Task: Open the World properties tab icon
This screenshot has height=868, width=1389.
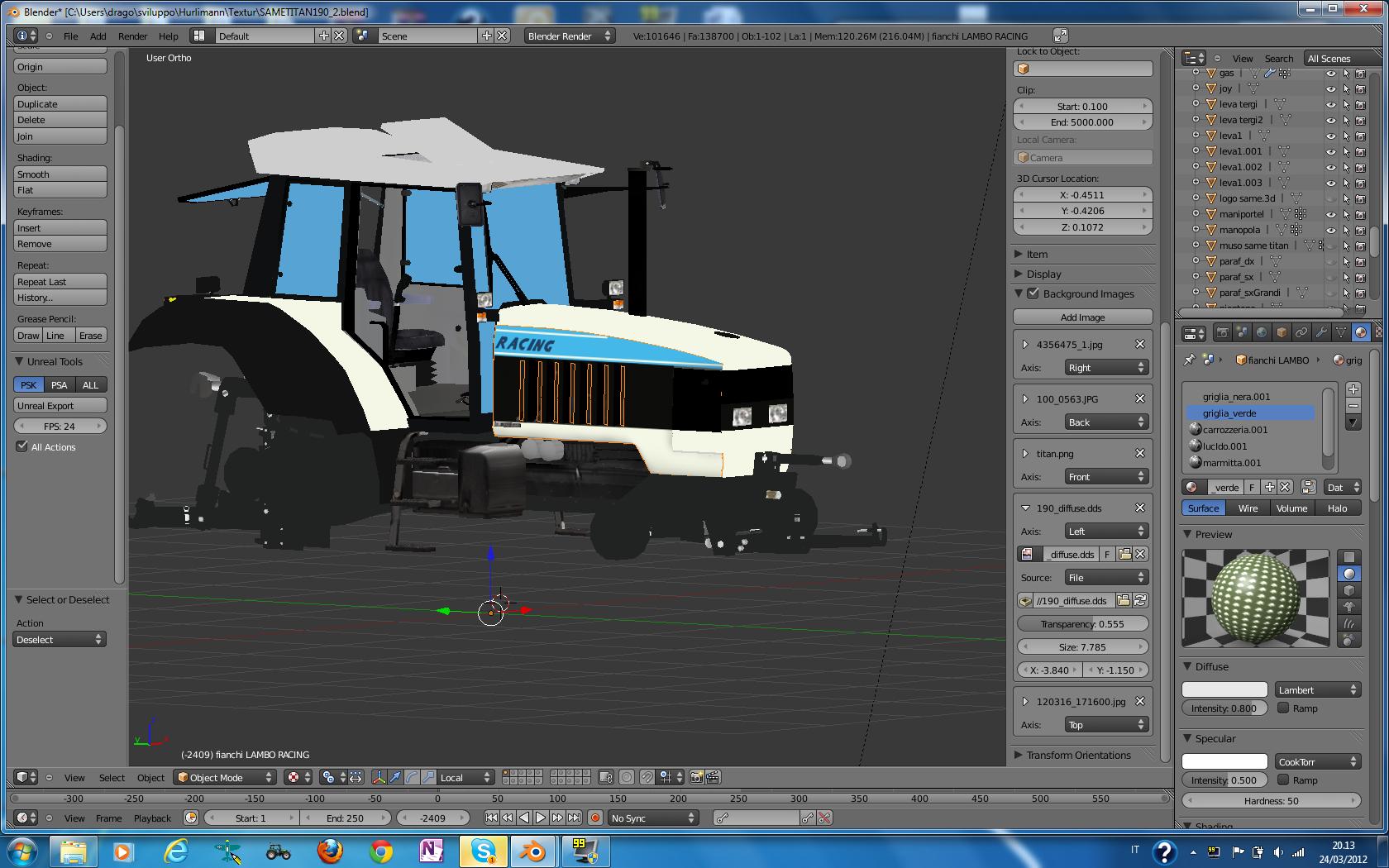Action: [1262, 332]
